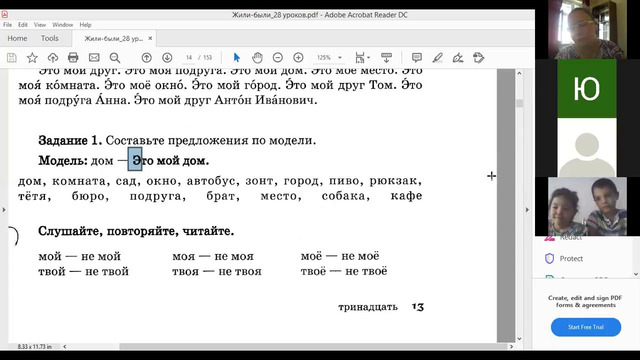Activate the Hand pan tool

[x=257, y=58]
